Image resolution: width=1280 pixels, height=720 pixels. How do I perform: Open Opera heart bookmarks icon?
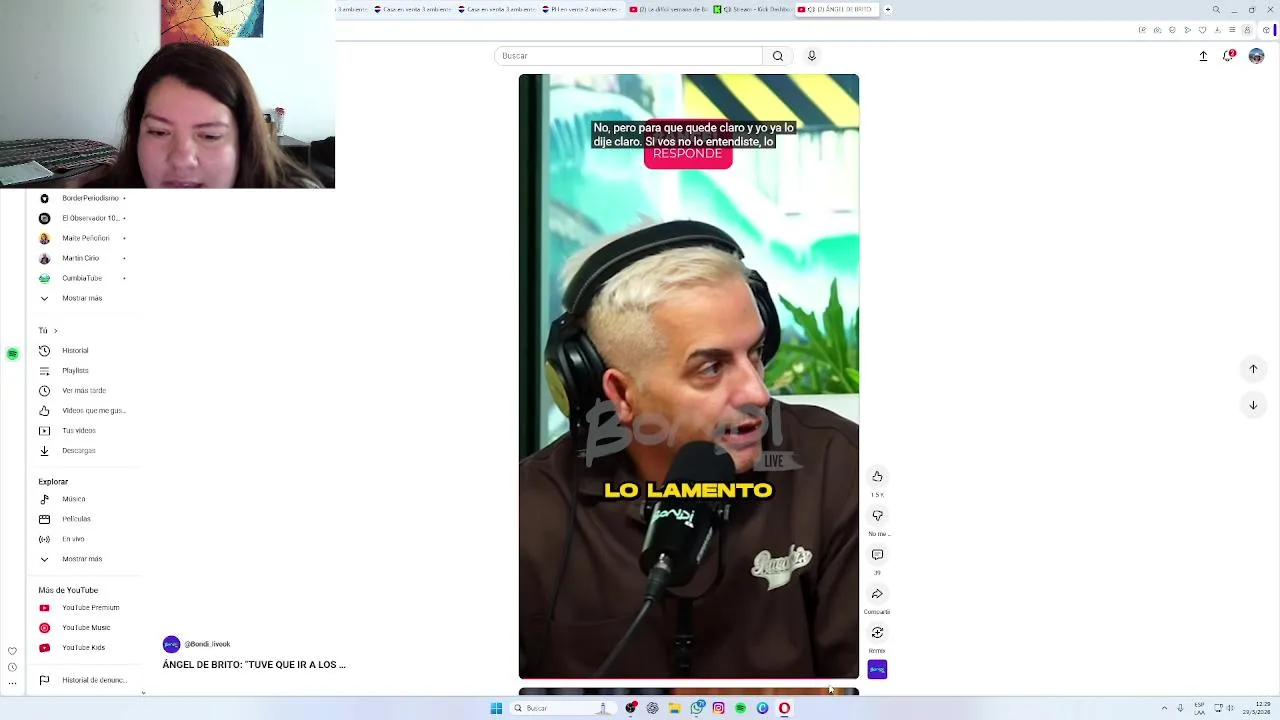tap(1202, 30)
